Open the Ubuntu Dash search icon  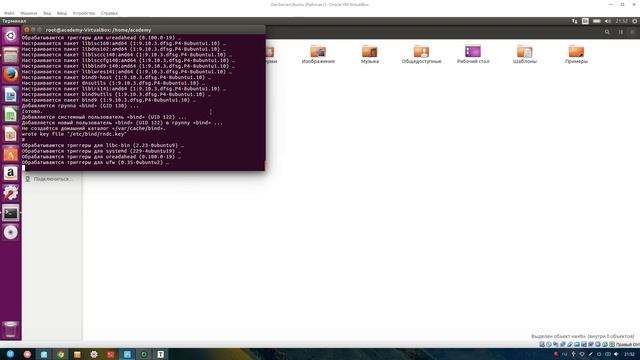[x=11, y=36]
